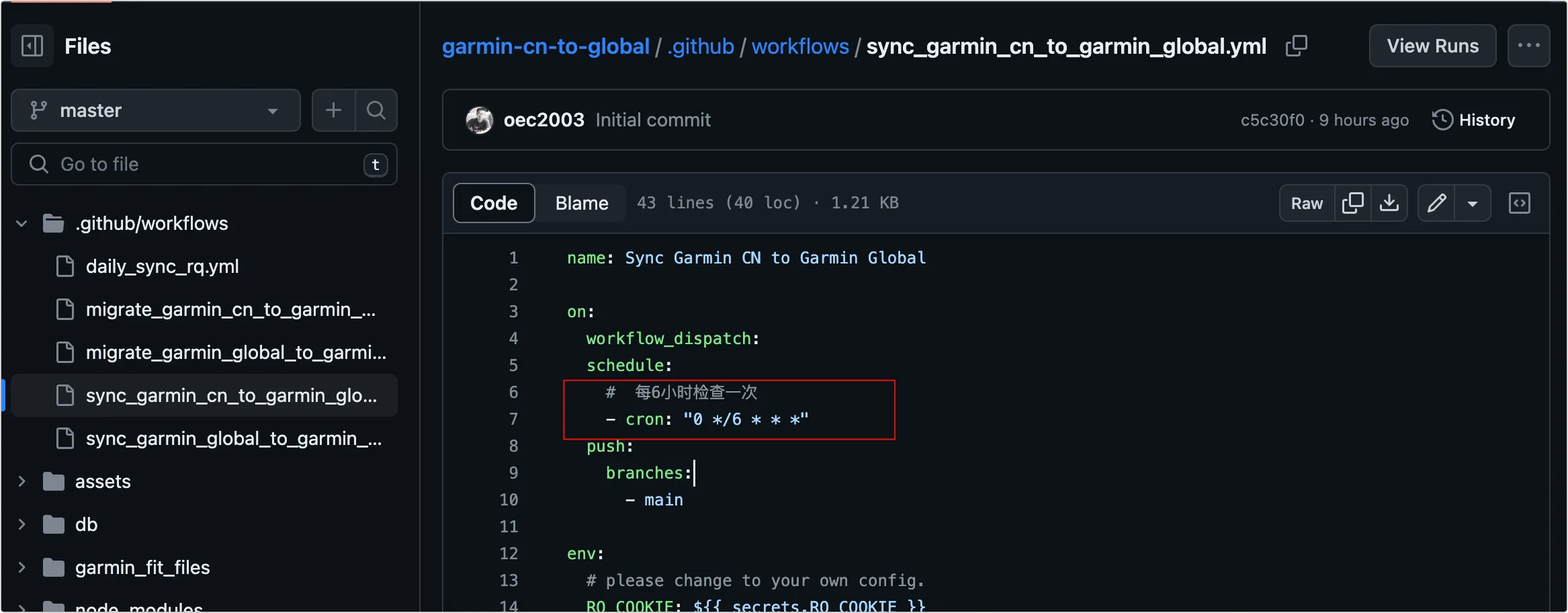
Task: Switch to the Code view tab
Action: point(494,203)
